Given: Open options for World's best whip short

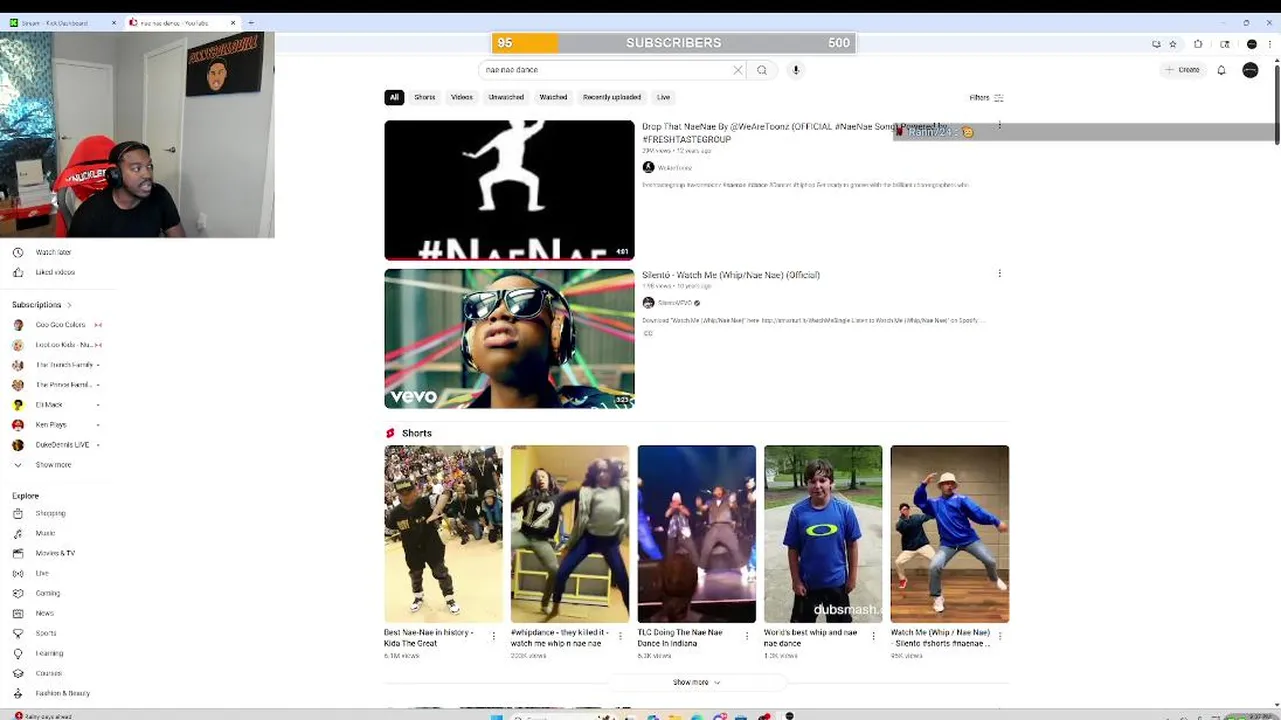Looking at the screenshot, I should pos(873,636).
